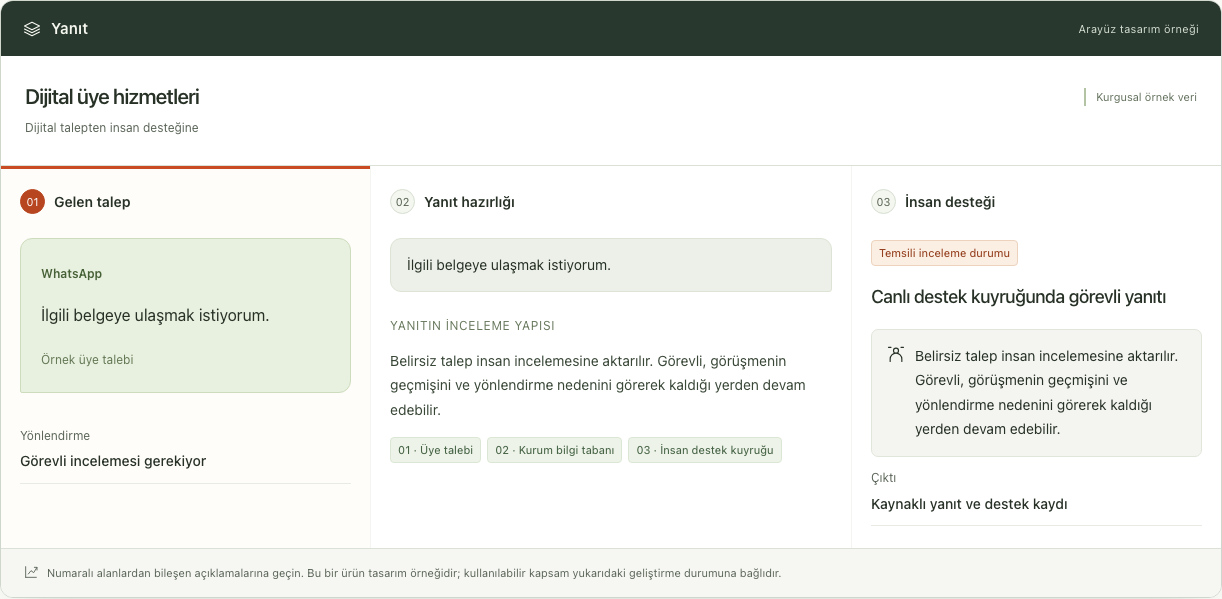Select step 02 number badge
The width and height of the screenshot is (1222, 599).
pyautogui.click(x=402, y=202)
